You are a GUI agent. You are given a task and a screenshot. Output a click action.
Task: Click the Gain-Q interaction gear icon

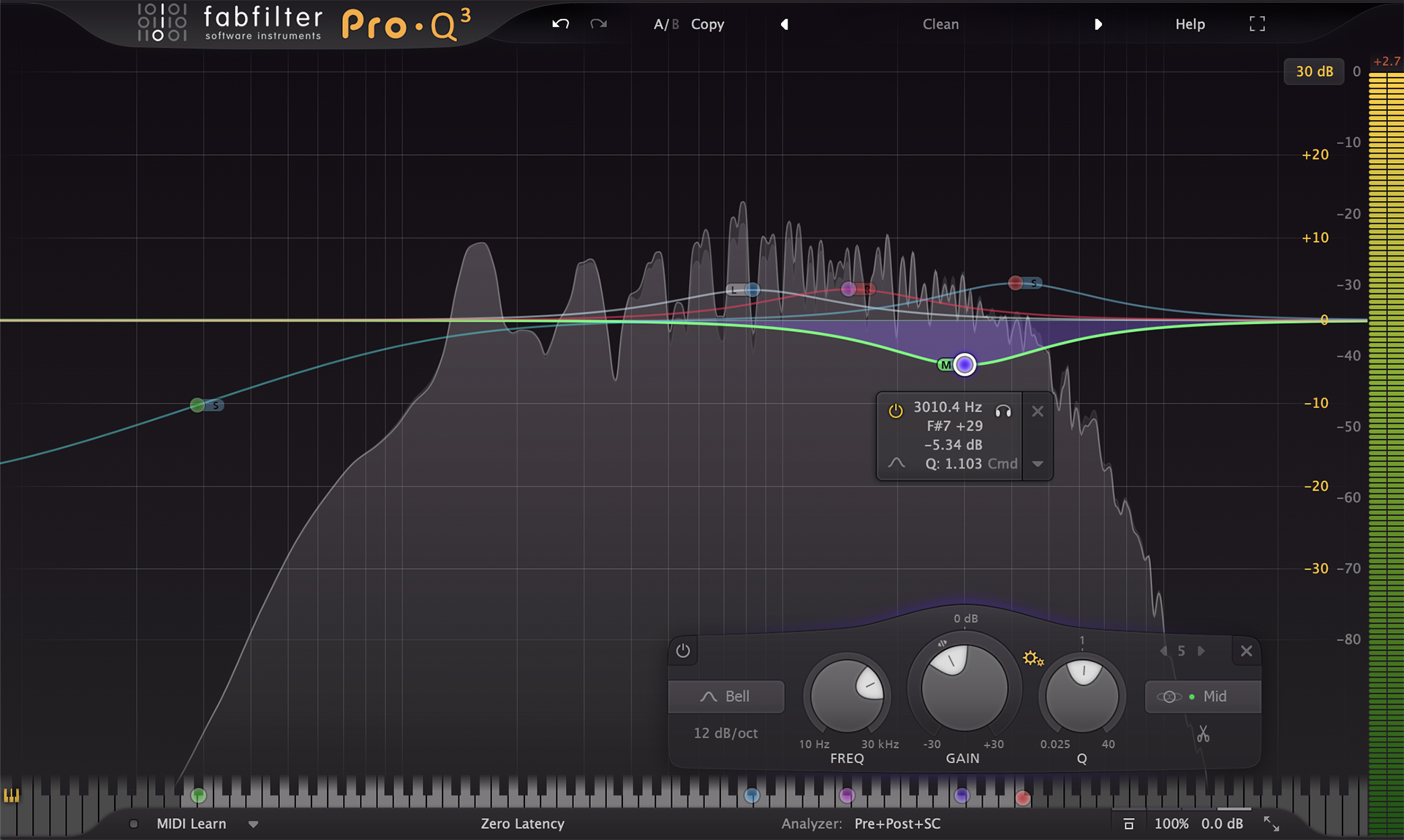click(1033, 659)
